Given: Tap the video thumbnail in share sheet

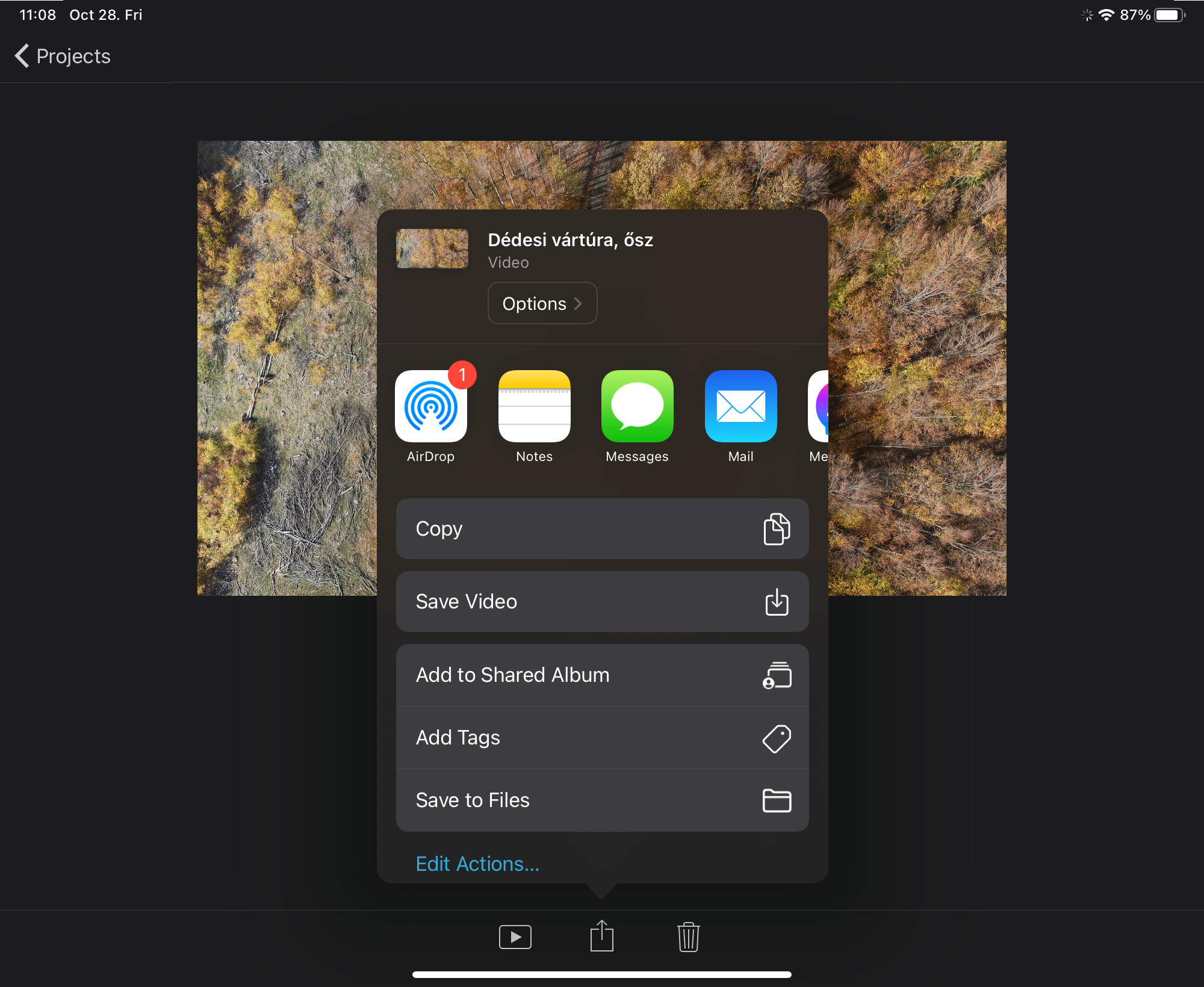Looking at the screenshot, I should (x=432, y=249).
